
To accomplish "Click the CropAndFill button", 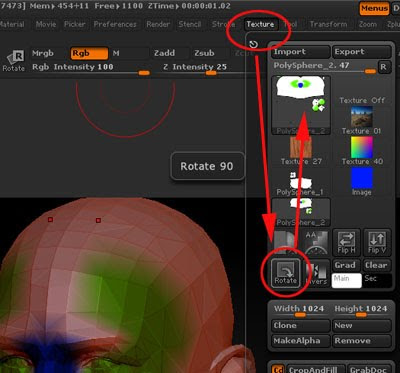I will point(315,369).
